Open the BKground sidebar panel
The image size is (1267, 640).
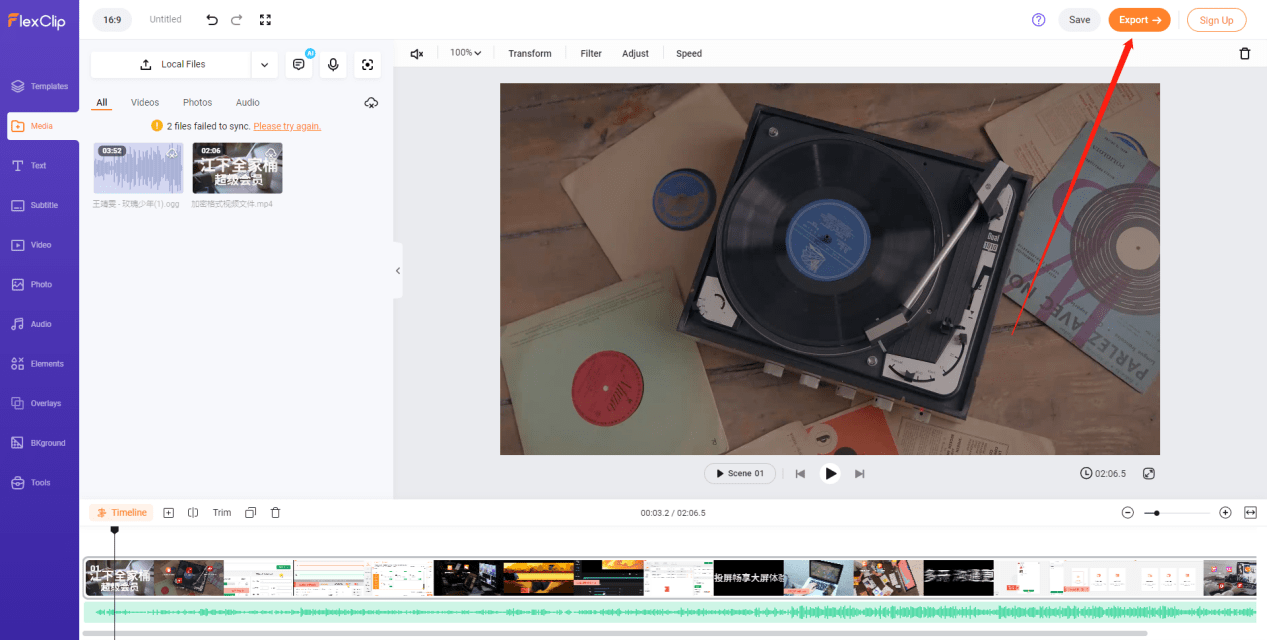(40, 443)
